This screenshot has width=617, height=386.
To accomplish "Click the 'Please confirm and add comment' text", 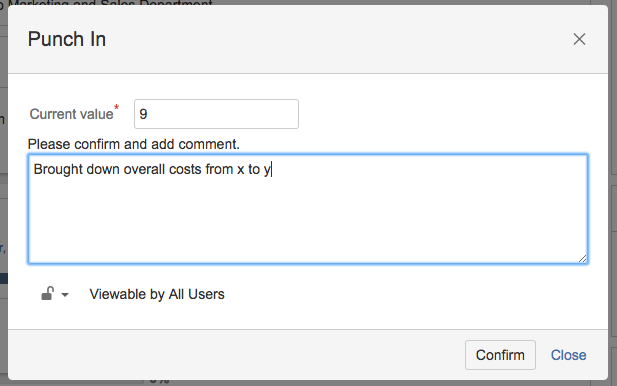I will pos(133,144).
